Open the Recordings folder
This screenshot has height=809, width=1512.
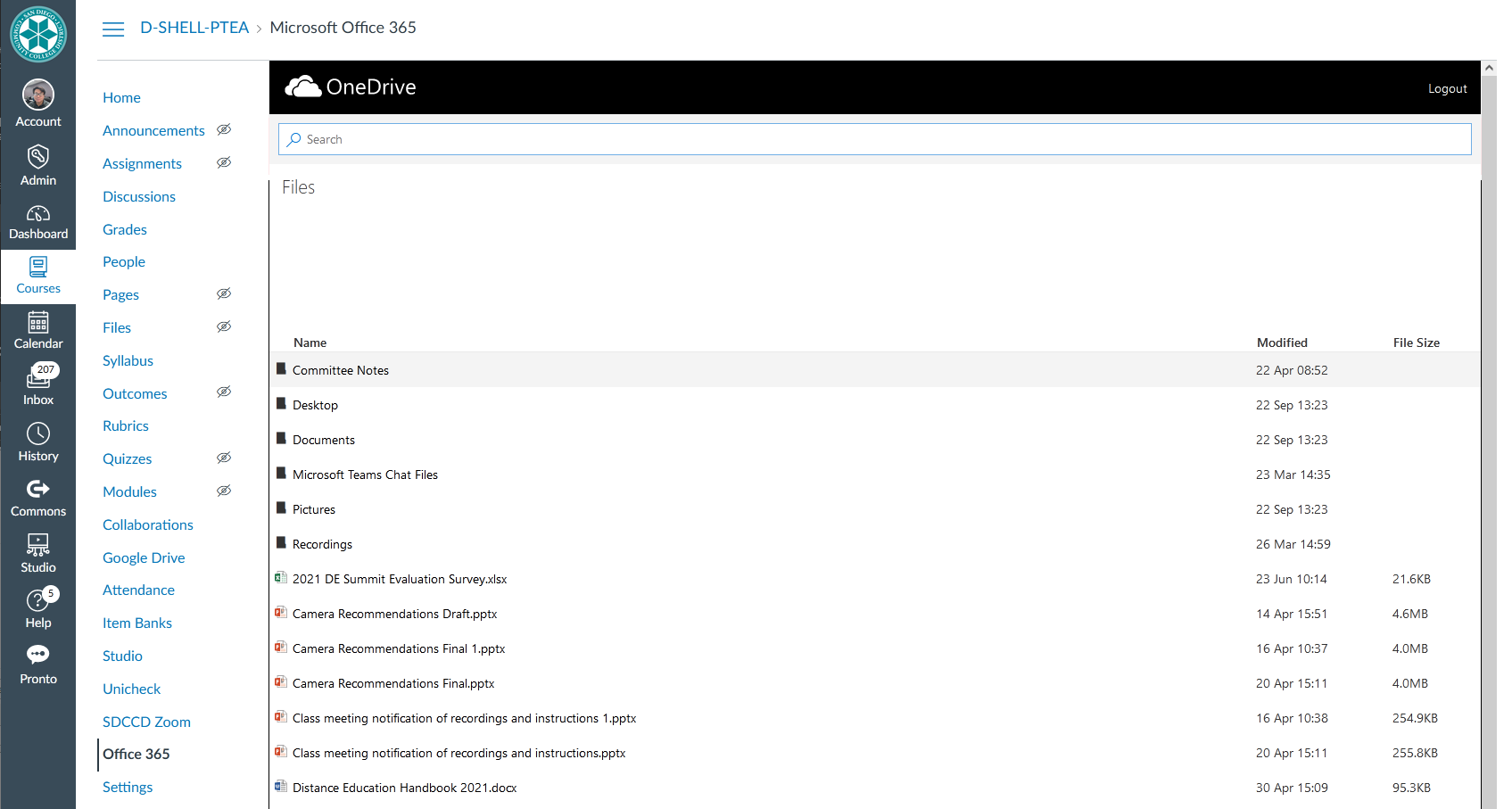point(322,544)
